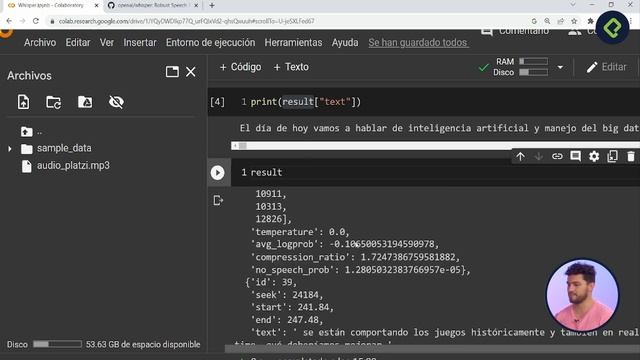The height and width of the screenshot is (360, 640).
Task: Select the 'end': 247.48 output line
Action: tap(287, 320)
